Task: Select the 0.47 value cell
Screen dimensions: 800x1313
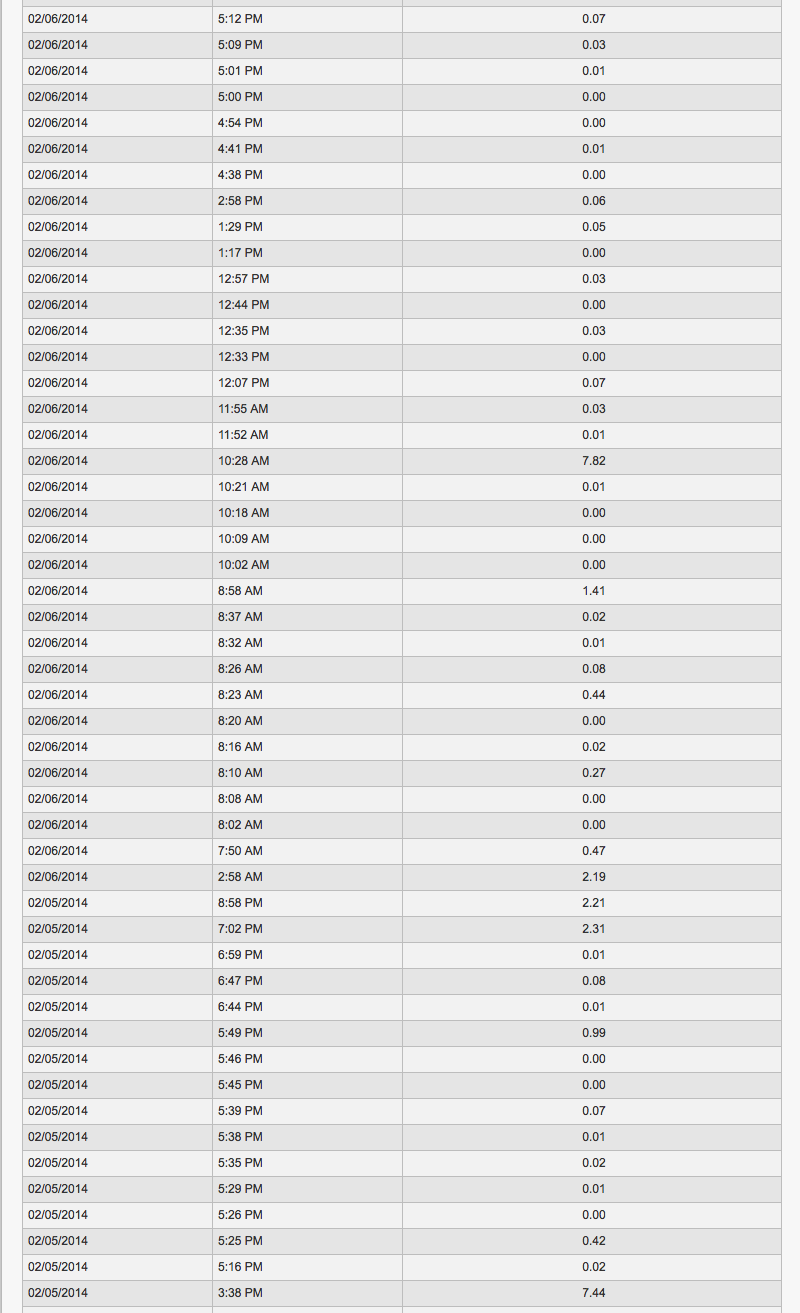Action: pos(593,851)
